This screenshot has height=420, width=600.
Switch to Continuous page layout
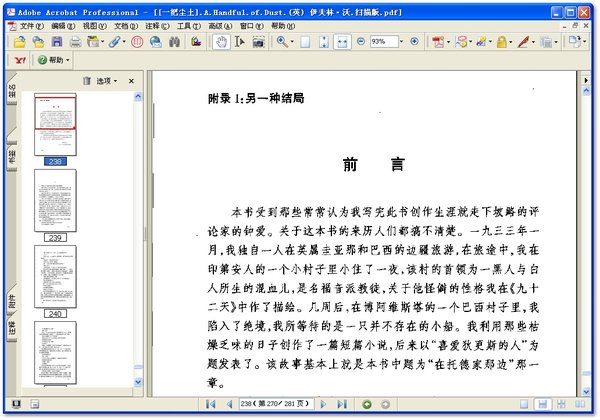543,404
